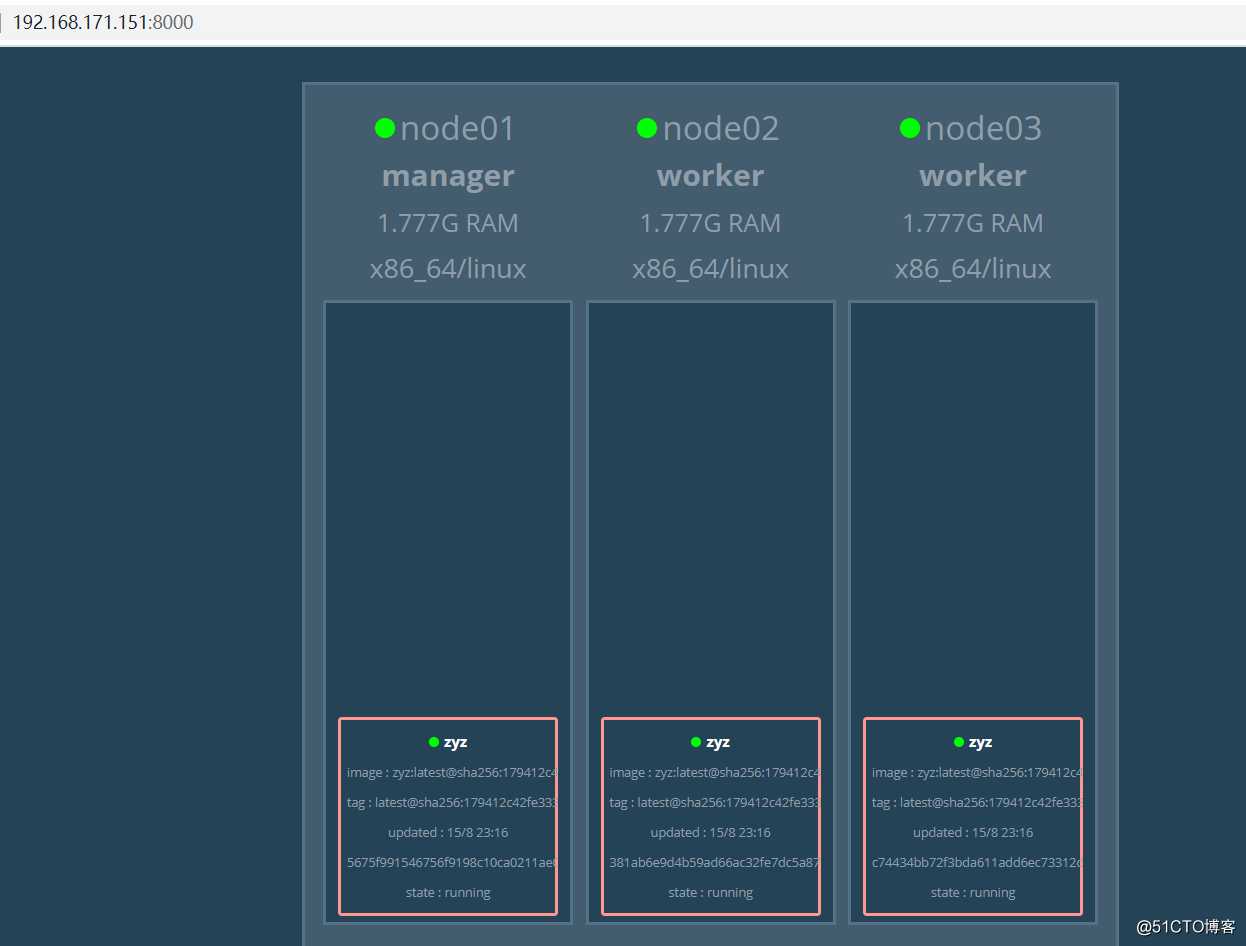Click the worker role label under node02
Image resolution: width=1246 pixels, height=946 pixels.
(710, 176)
